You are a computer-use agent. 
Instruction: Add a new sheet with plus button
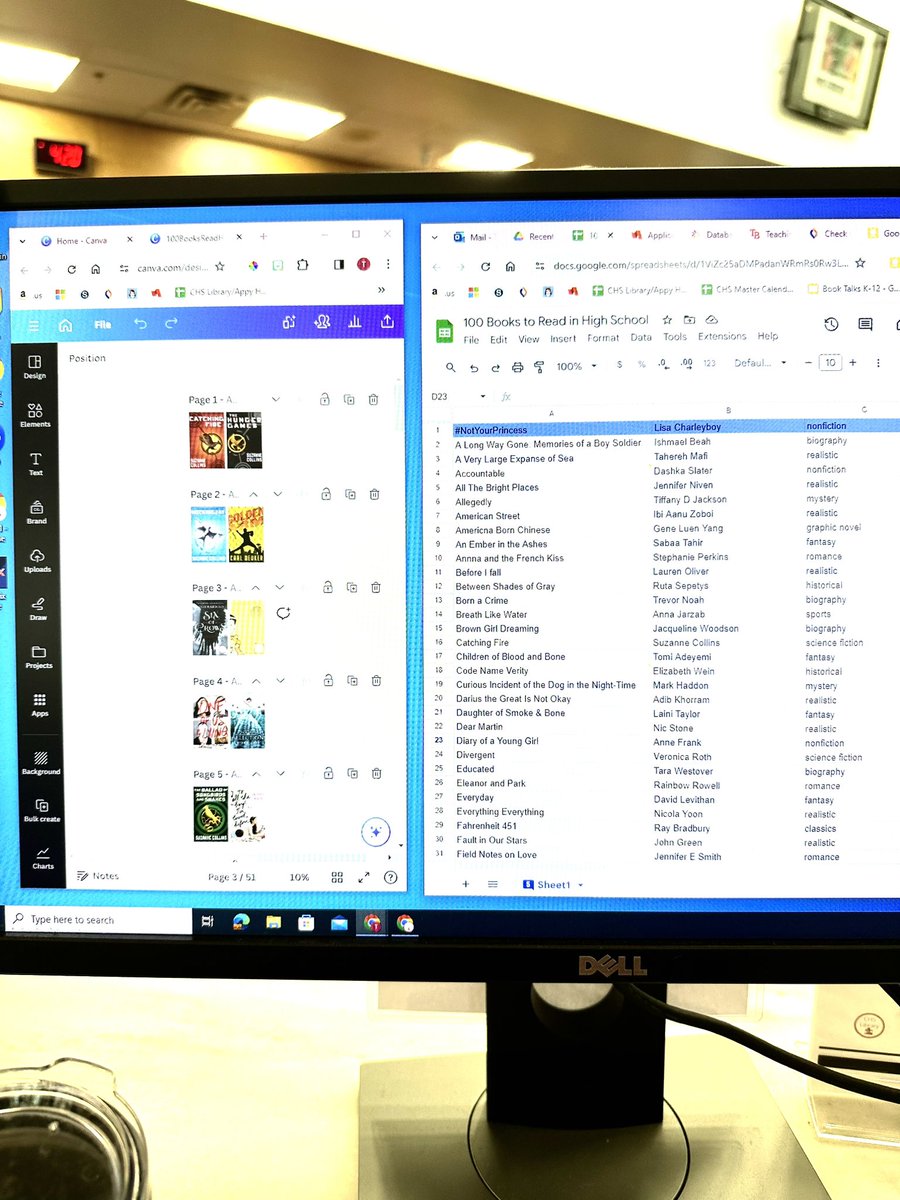[465, 885]
